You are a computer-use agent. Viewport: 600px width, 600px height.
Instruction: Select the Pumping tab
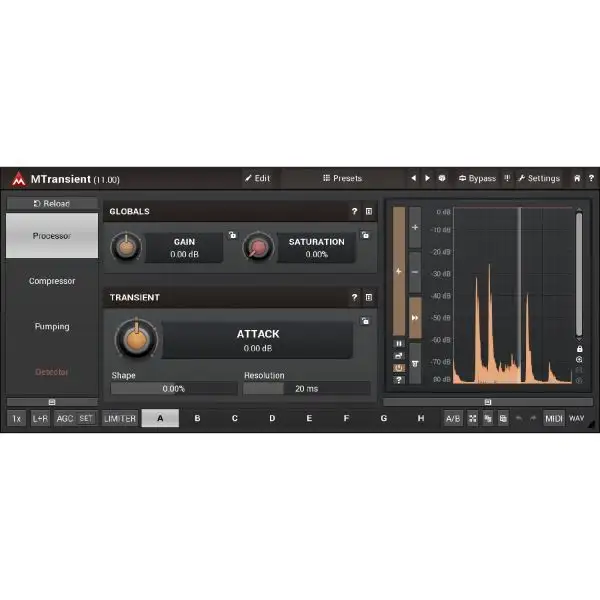(x=52, y=326)
